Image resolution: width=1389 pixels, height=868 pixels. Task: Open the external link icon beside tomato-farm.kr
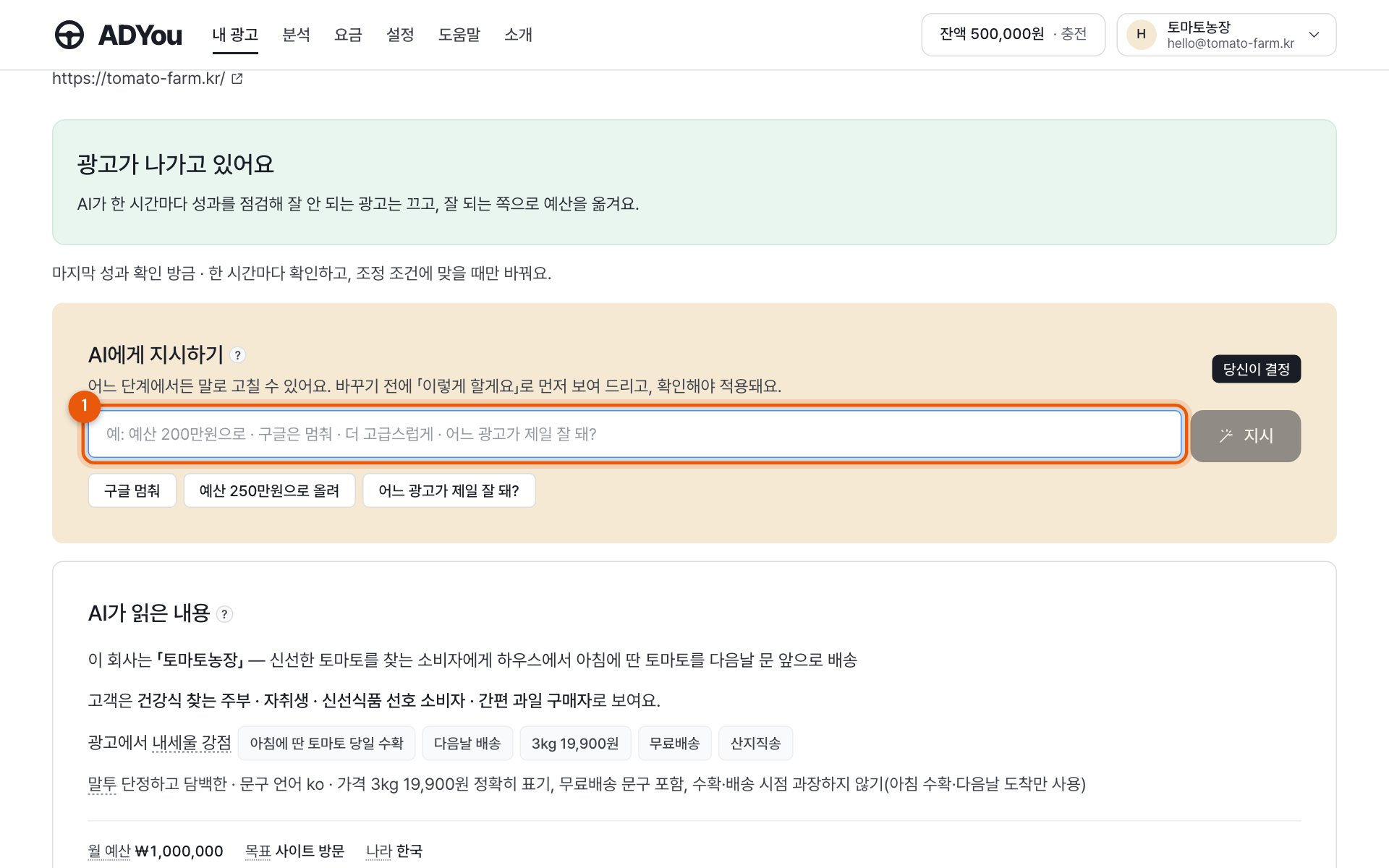[x=237, y=78]
